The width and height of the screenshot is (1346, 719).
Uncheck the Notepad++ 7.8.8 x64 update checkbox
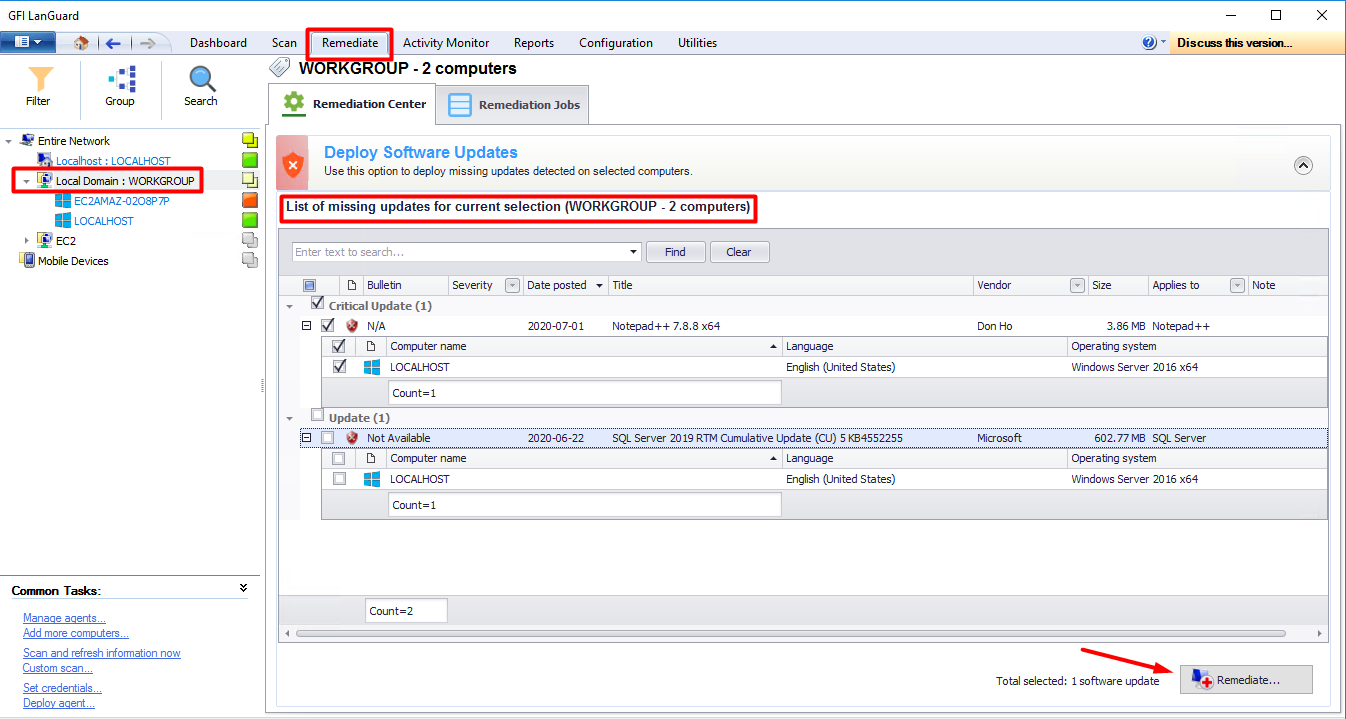click(328, 325)
